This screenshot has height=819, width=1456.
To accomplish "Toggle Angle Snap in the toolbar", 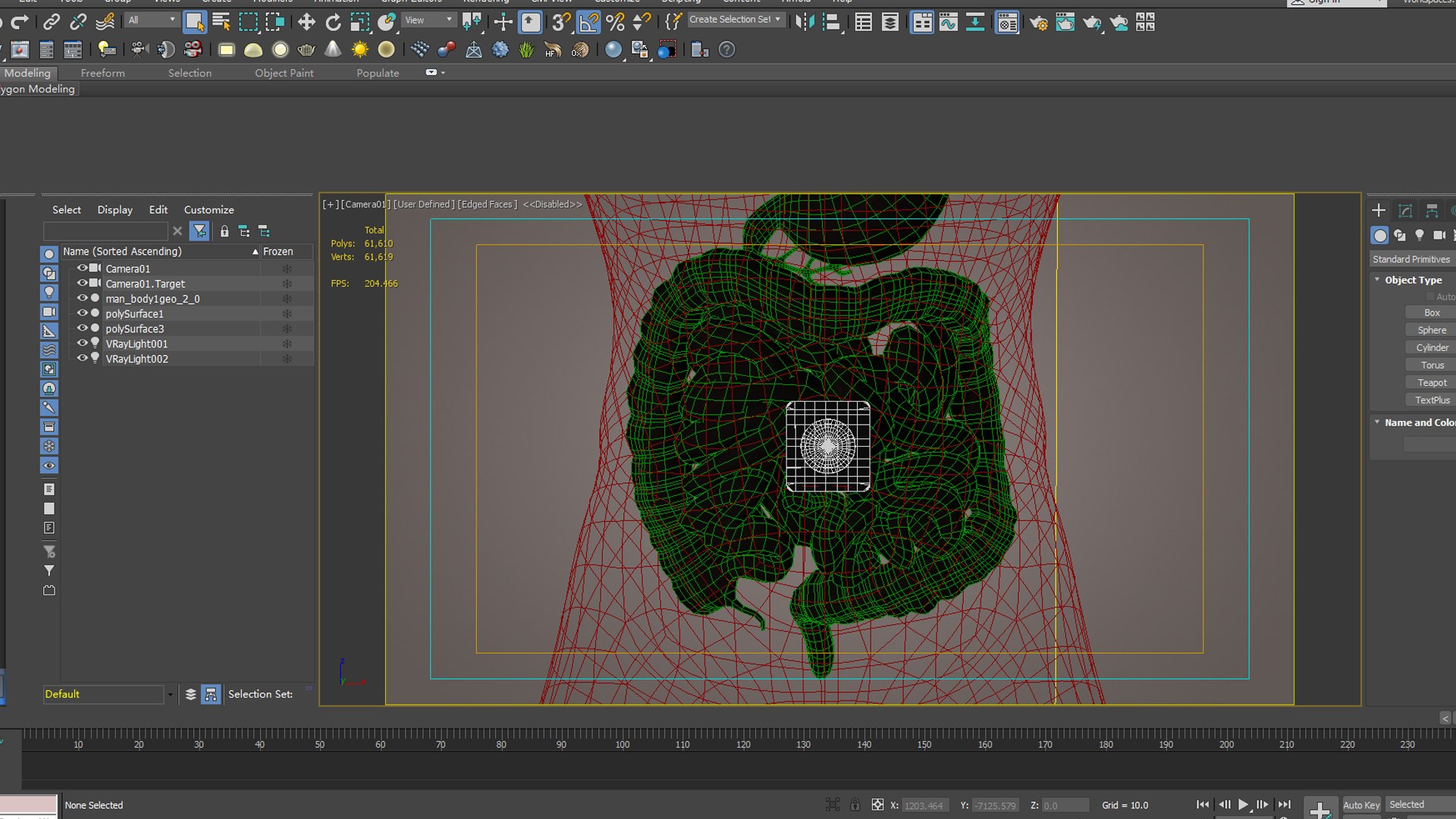I will tap(588, 22).
